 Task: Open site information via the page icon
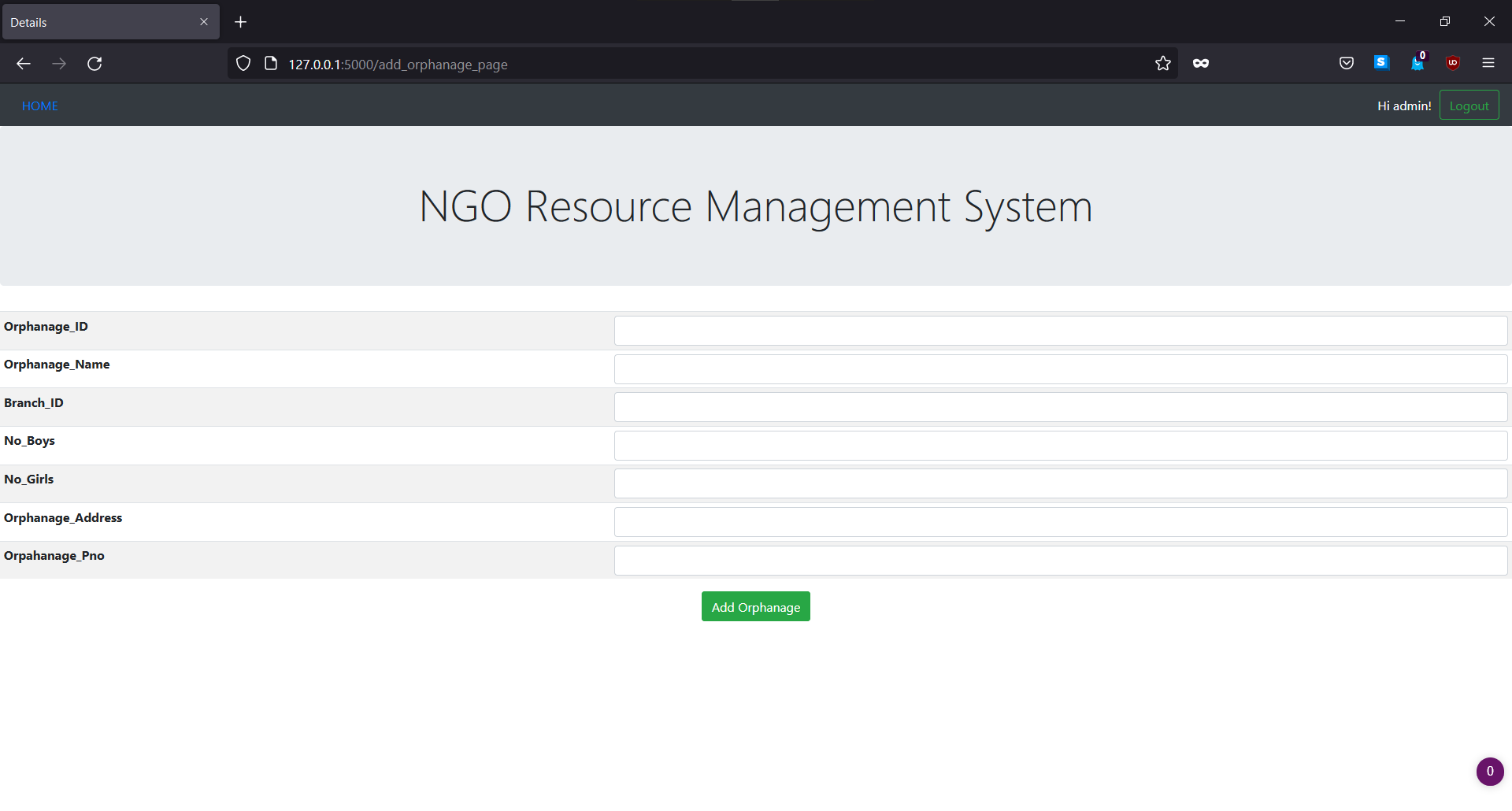270,62
